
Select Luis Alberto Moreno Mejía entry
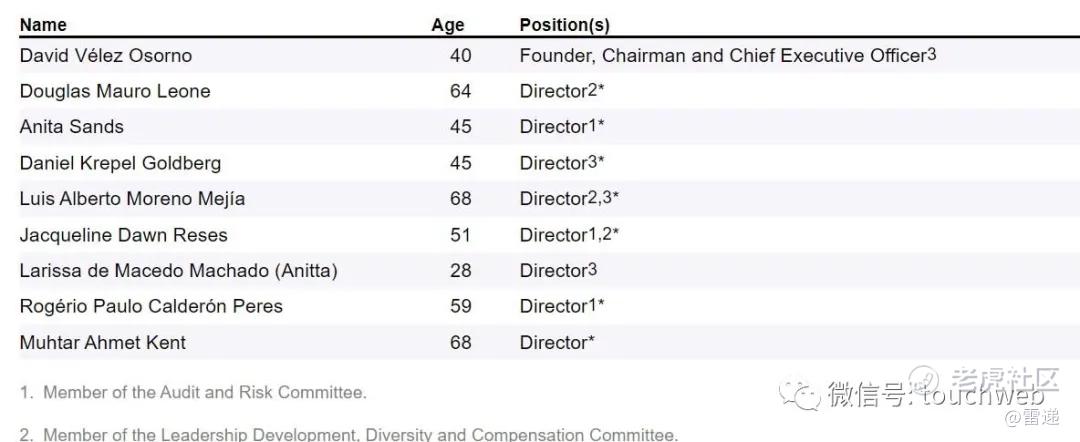coord(132,199)
